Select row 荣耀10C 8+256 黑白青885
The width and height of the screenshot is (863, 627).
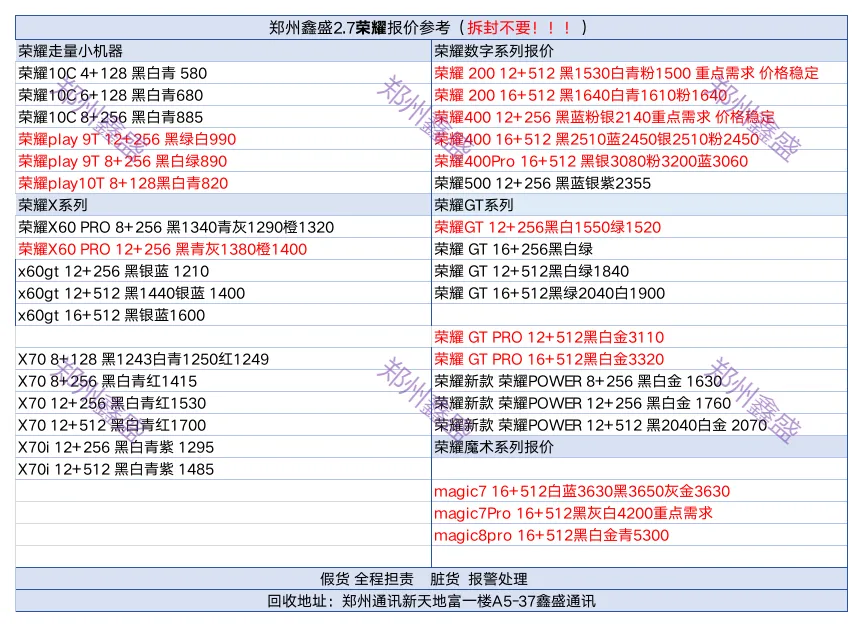click(x=223, y=117)
